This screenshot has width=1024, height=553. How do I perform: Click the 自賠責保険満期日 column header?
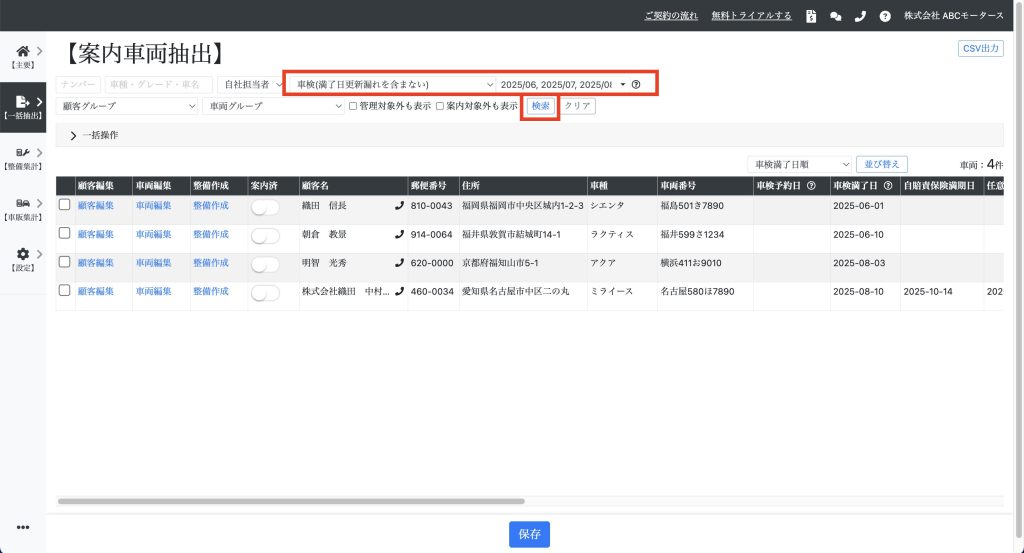click(942, 185)
